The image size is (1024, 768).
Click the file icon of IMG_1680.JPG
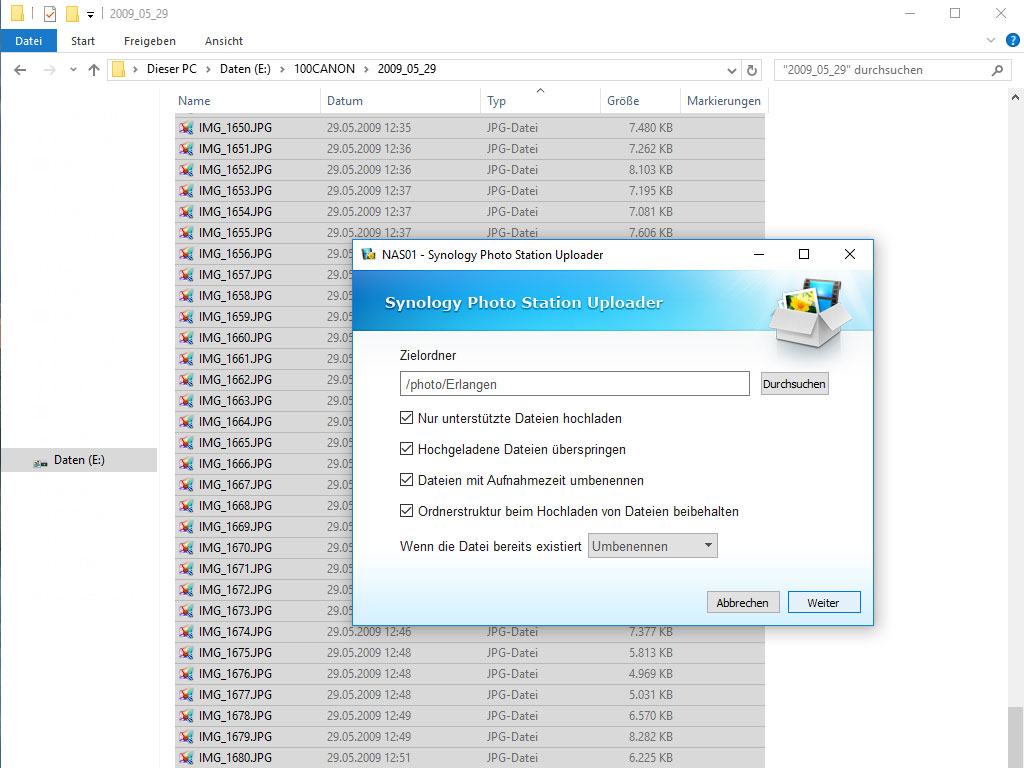186,758
